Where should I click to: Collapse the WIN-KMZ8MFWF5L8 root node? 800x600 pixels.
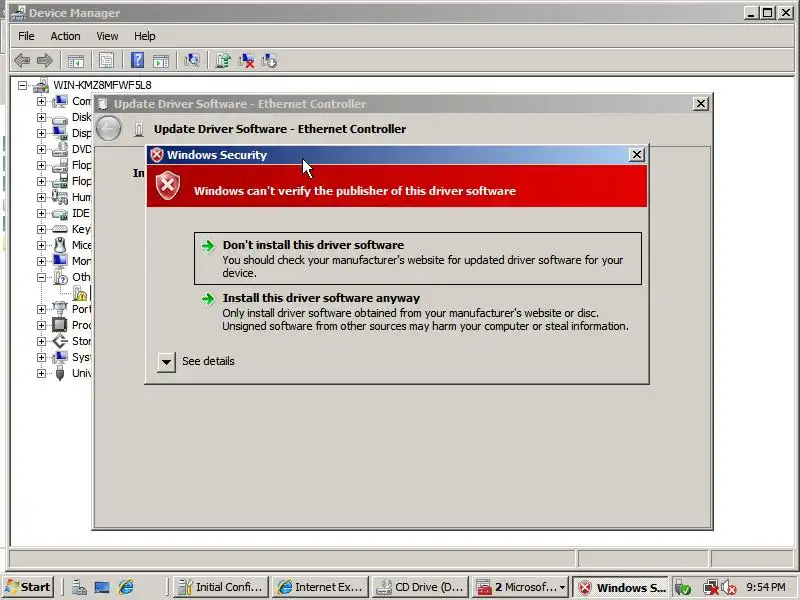pyautogui.click(x=22, y=85)
